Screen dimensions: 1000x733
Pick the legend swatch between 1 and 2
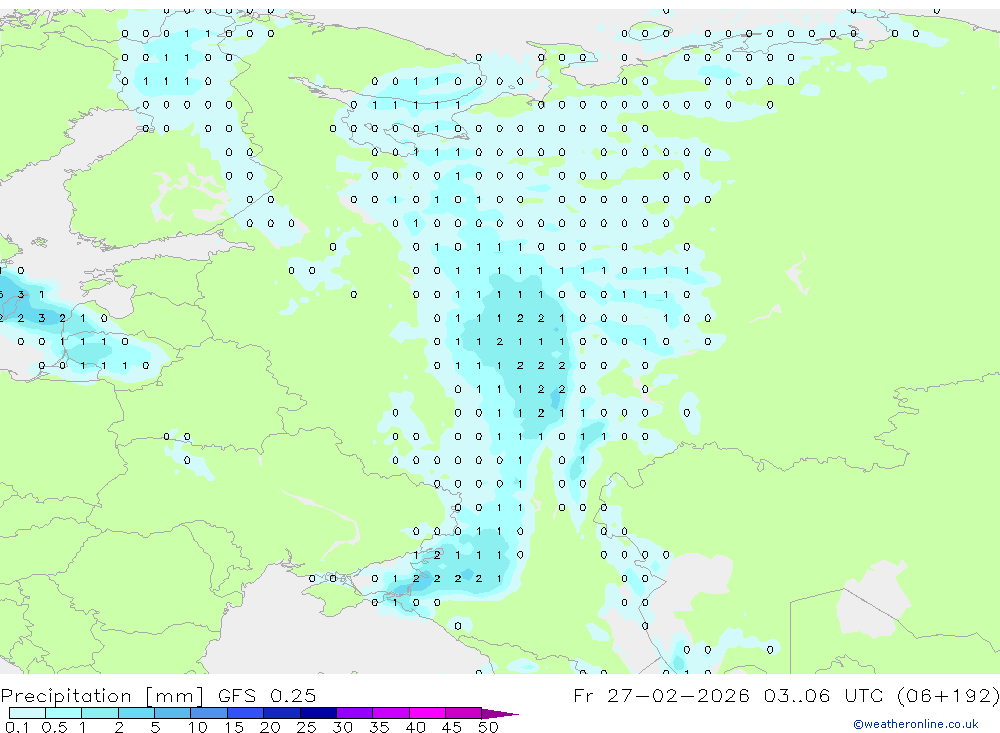pos(100,713)
